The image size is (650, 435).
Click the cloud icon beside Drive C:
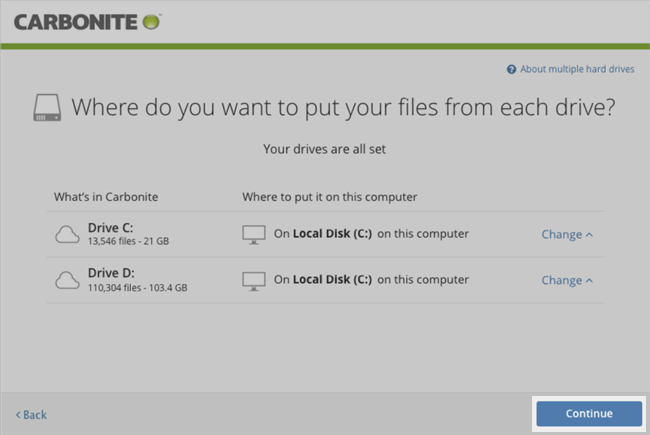pyautogui.click(x=67, y=234)
